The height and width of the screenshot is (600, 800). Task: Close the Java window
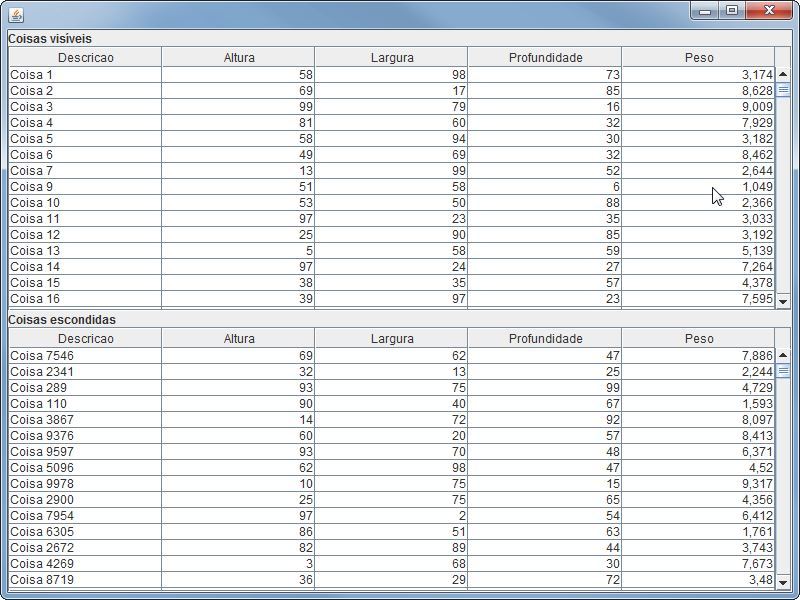[769, 11]
